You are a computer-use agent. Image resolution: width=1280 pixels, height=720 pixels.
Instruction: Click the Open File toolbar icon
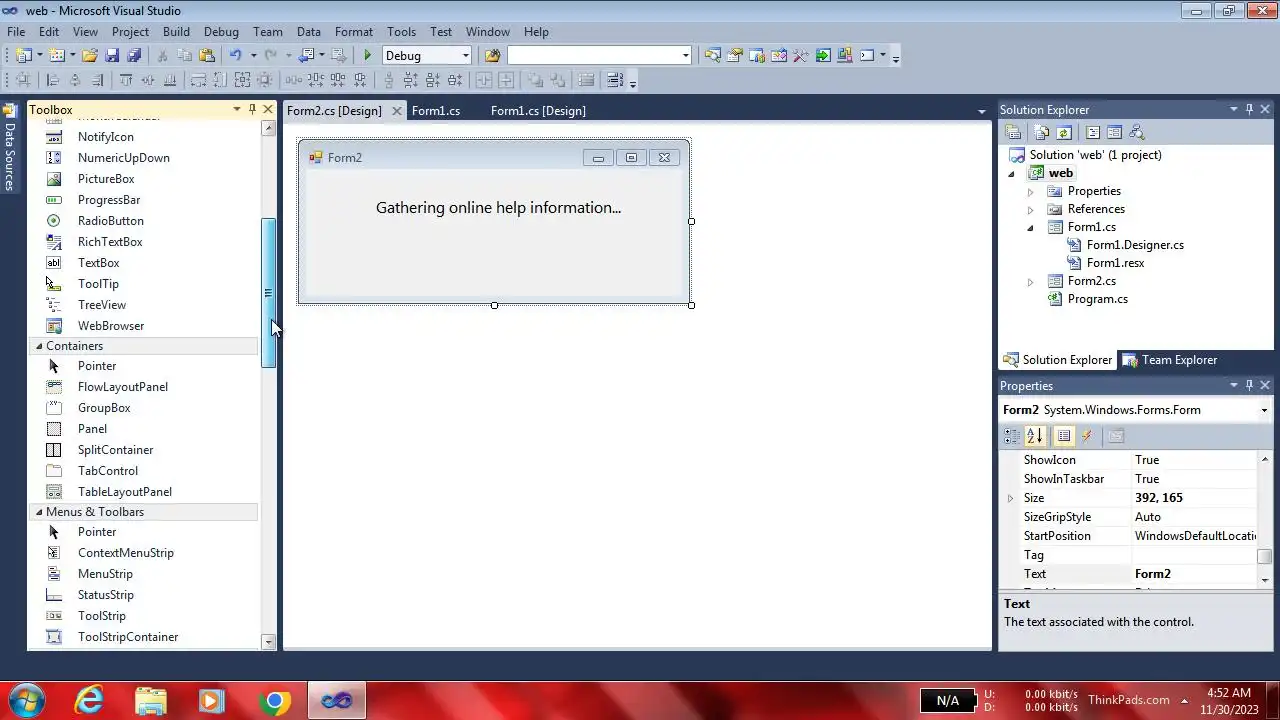pyautogui.click(x=90, y=56)
